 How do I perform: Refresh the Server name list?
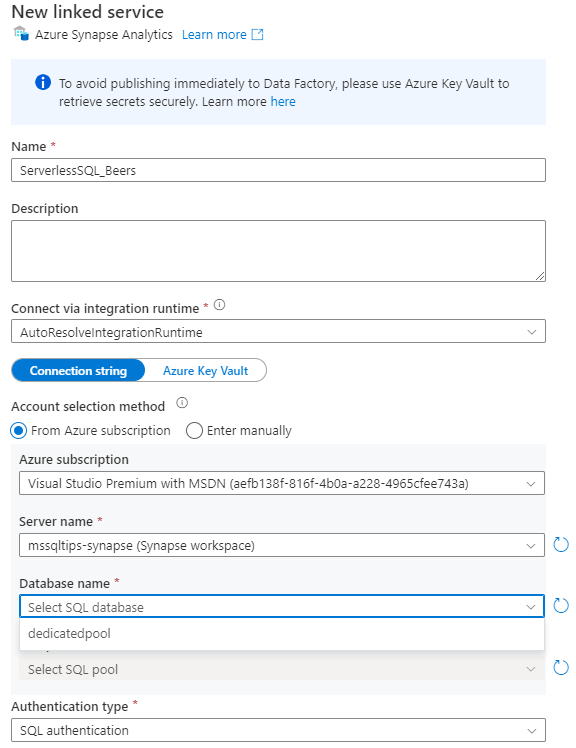[561, 544]
